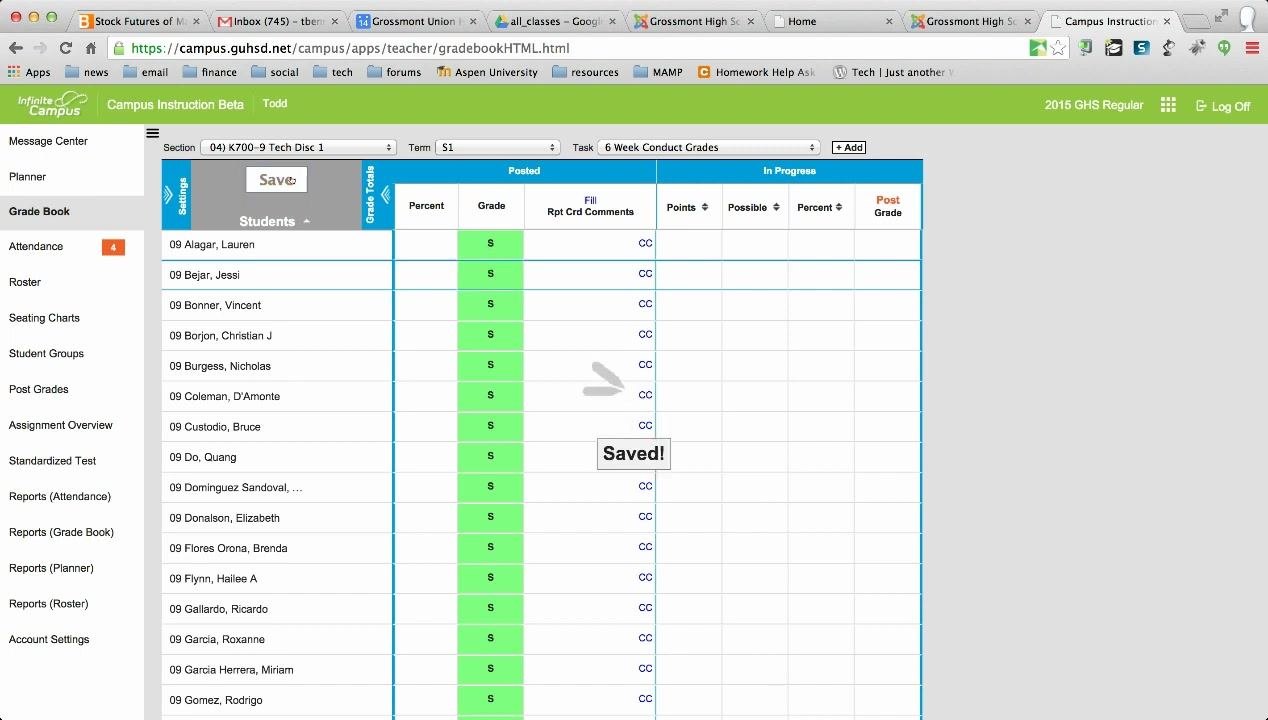The width and height of the screenshot is (1268, 720).
Task: Bookmark page with star icon
Action: (x=1058, y=48)
